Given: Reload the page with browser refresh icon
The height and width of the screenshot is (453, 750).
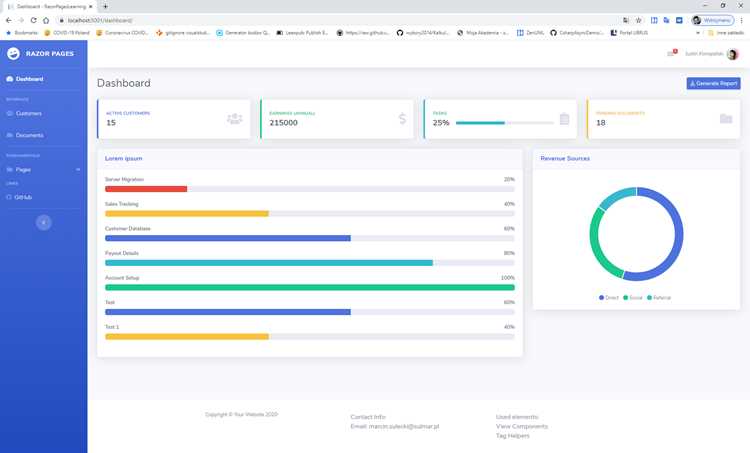Looking at the screenshot, I should click(x=33, y=20).
